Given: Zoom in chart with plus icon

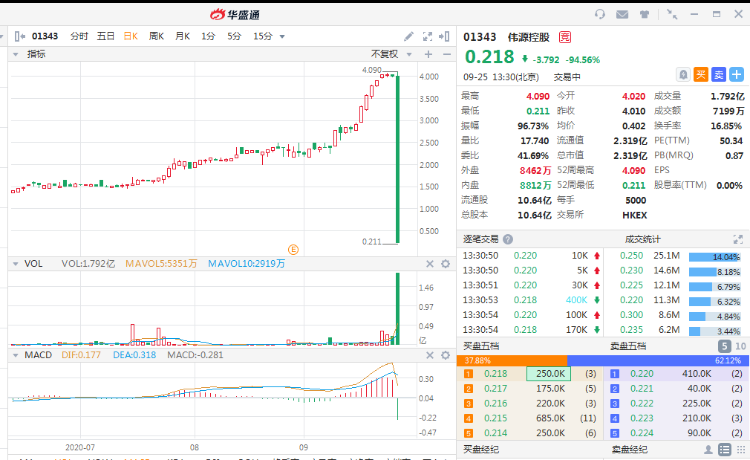Looking at the screenshot, I should click(x=428, y=55).
